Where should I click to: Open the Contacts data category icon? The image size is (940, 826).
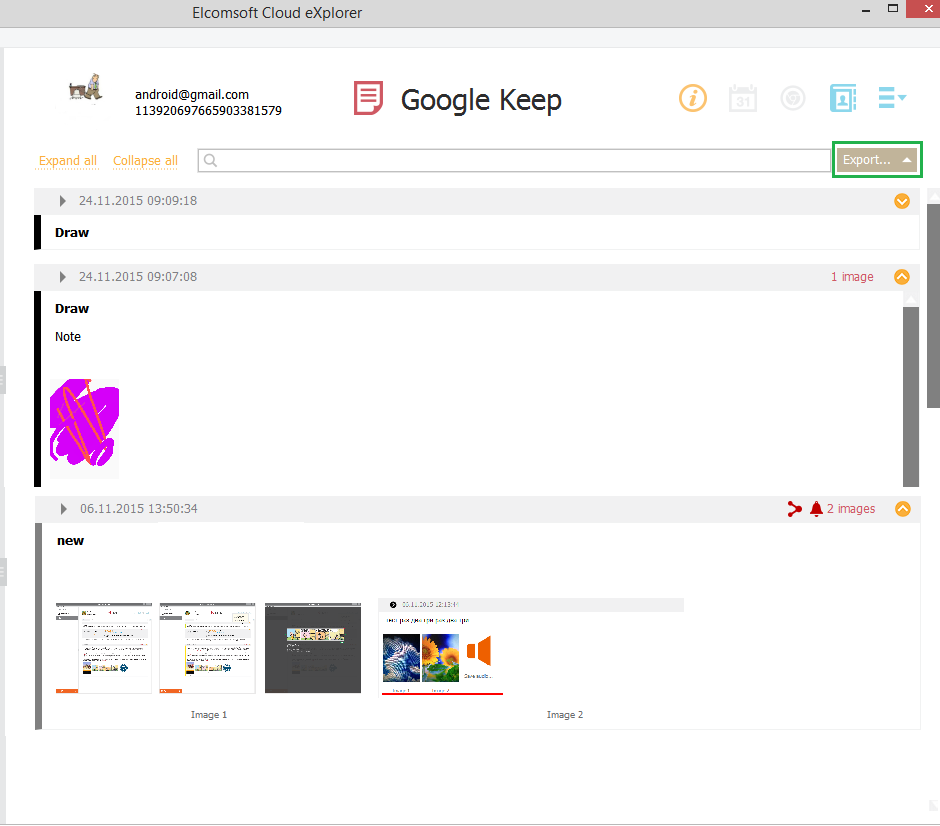click(x=843, y=98)
